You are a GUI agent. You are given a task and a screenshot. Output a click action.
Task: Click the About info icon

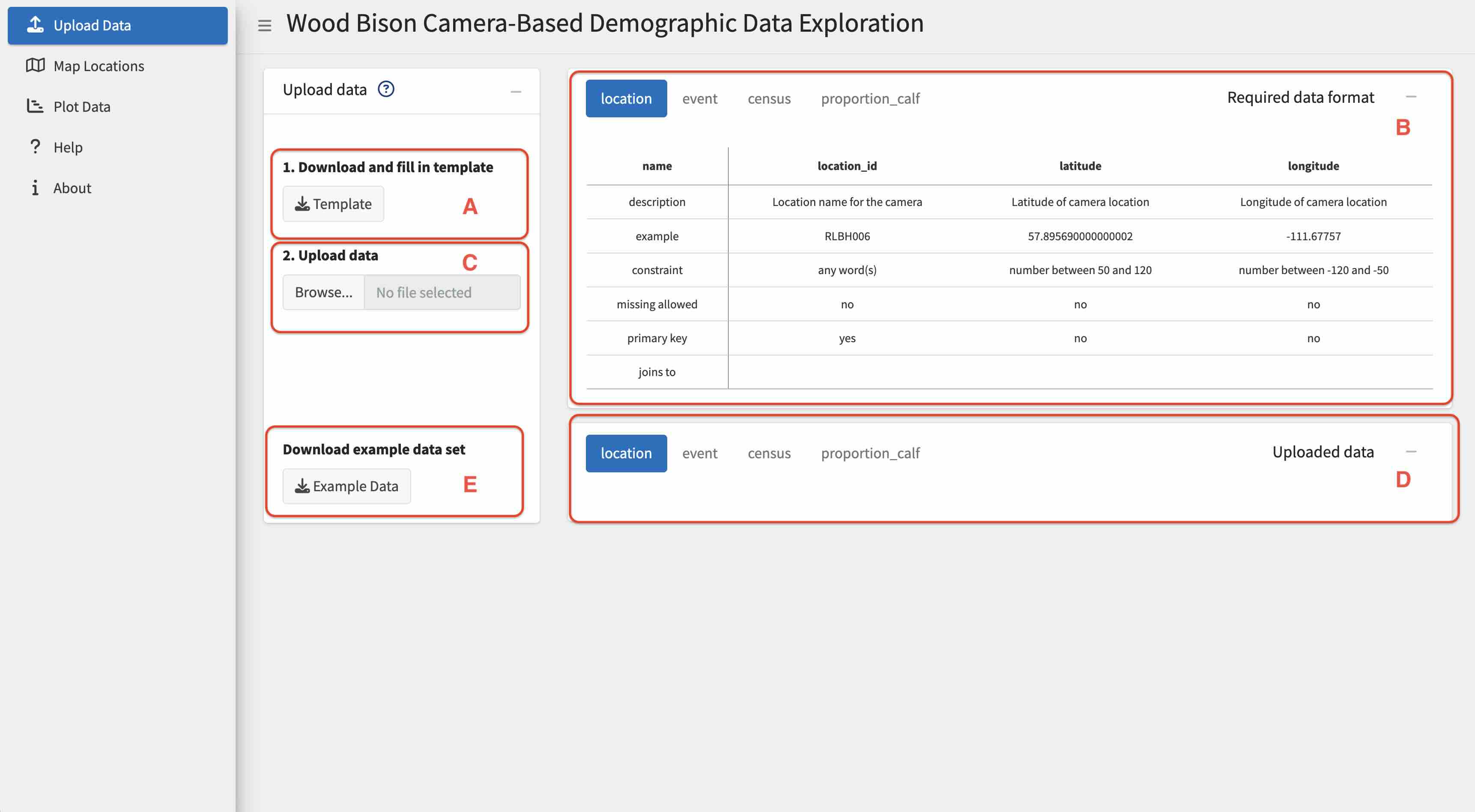[x=35, y=187]
